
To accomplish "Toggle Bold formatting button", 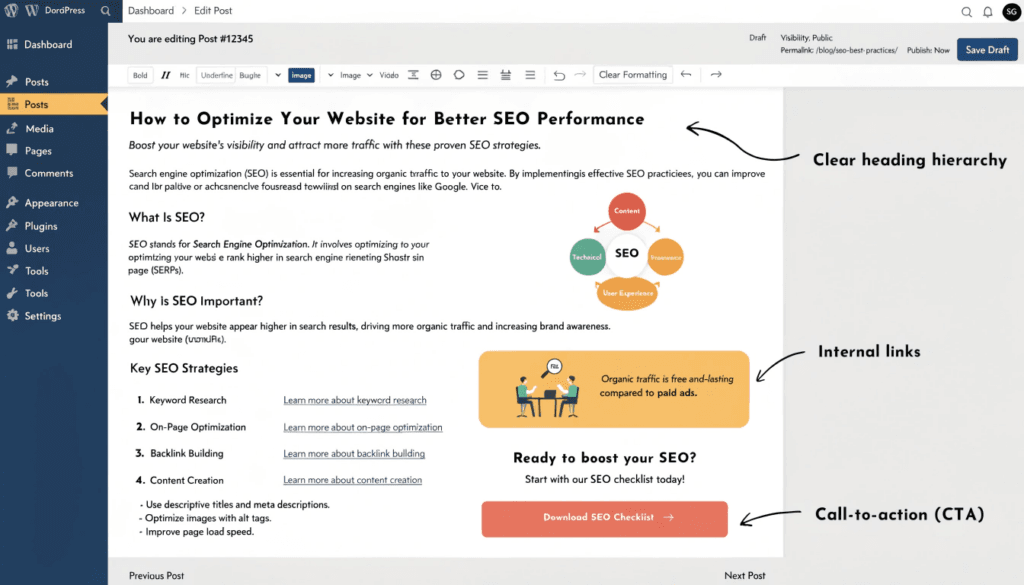I will point(140,75).
